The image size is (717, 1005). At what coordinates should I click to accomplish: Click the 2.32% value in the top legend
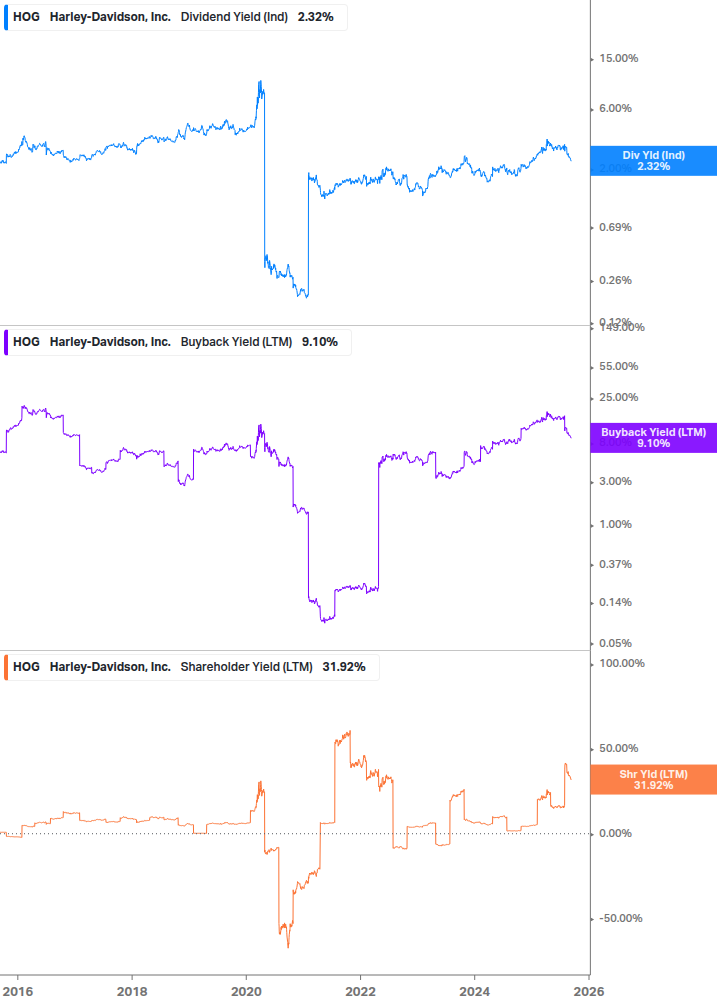click(x=315, y=16)
